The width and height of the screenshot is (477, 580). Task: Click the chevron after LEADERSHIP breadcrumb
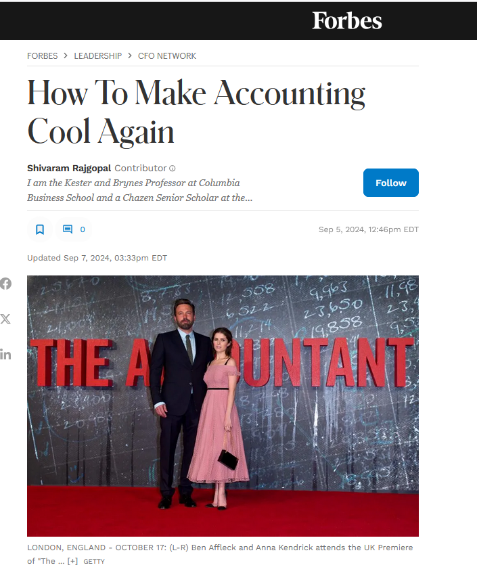[x=130, y=55]
